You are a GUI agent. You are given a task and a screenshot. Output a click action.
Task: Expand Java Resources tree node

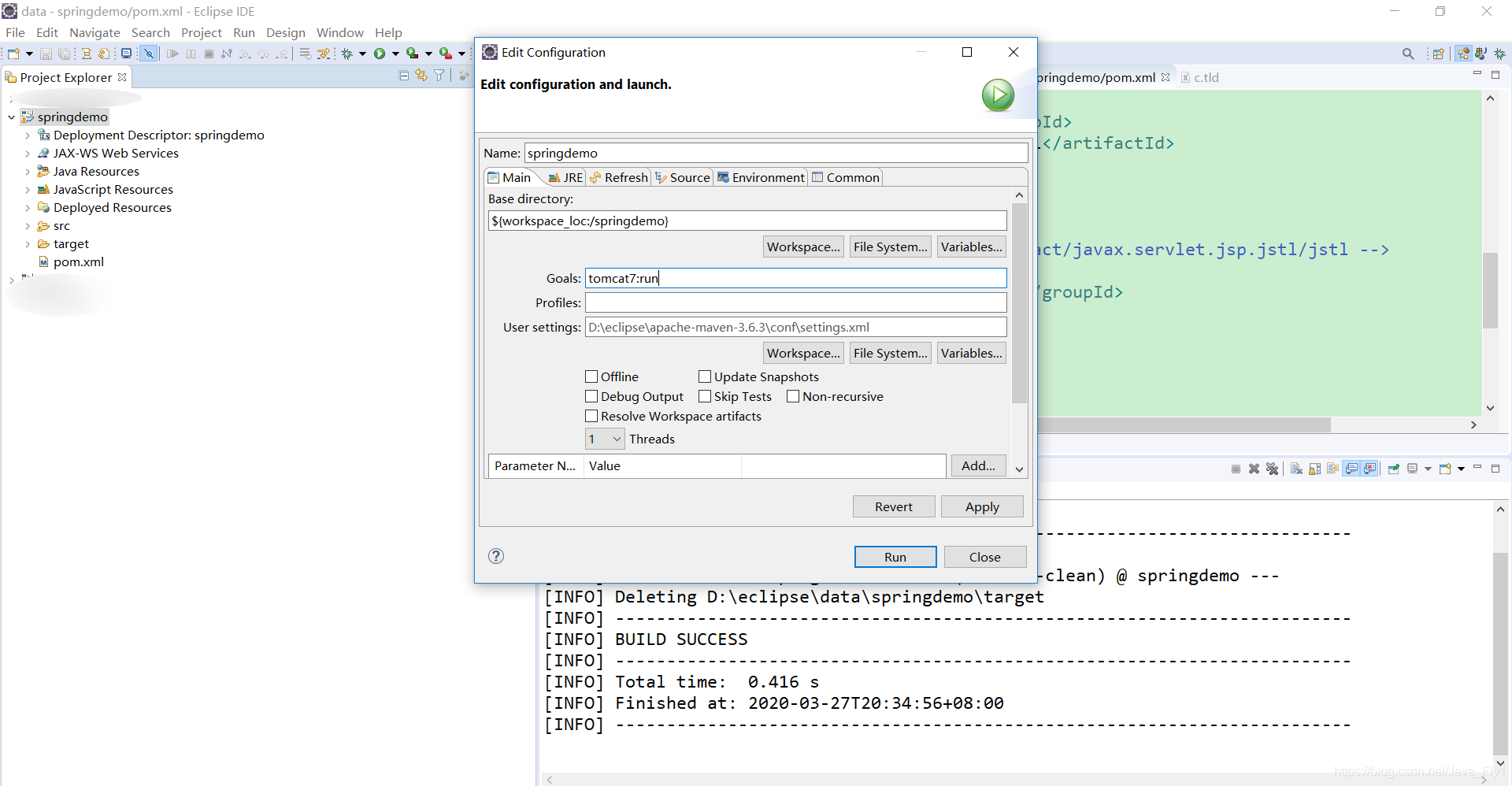(28, 172)
